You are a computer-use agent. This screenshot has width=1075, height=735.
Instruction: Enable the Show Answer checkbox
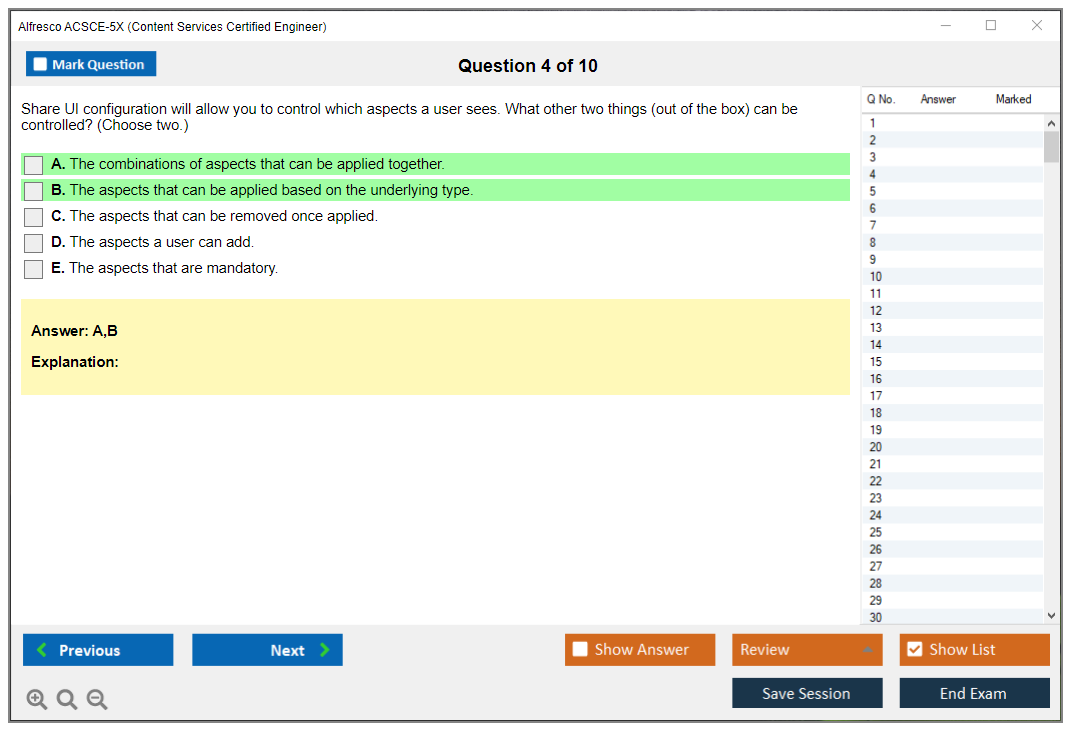(x=580, y=650)
